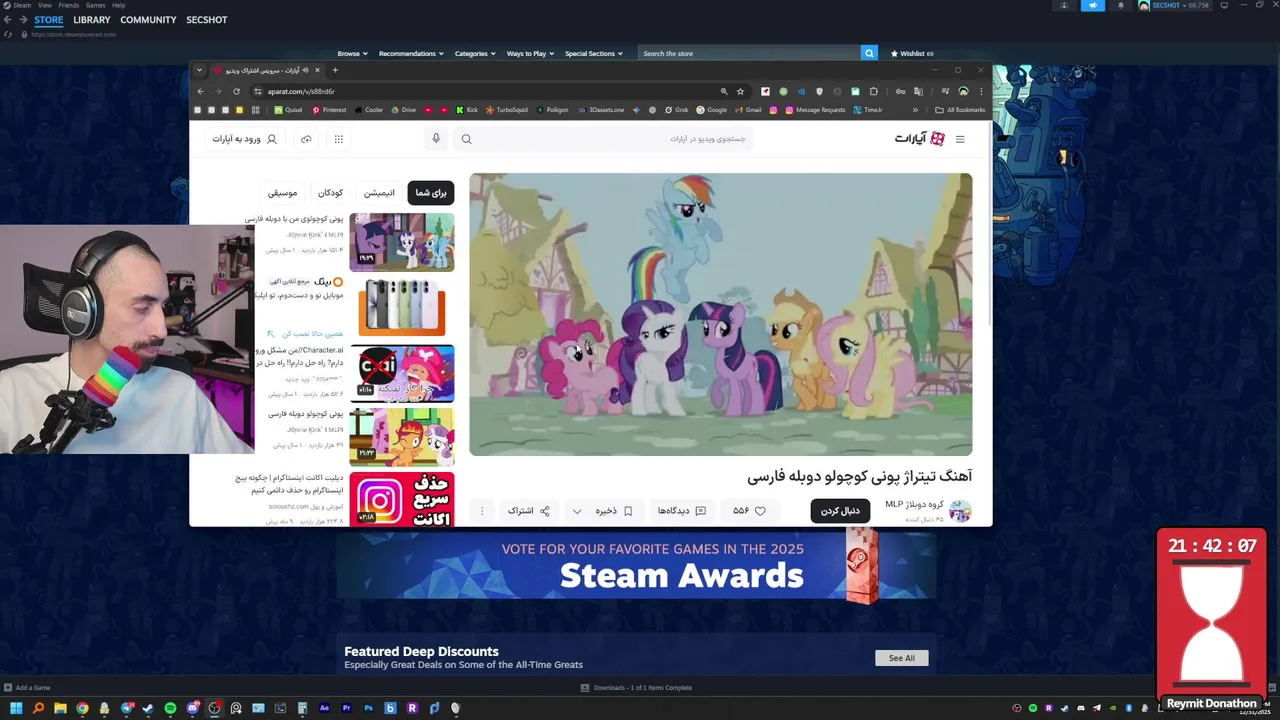Open Discord from the Windows taskbar

pyautogui.click(x=192, y=708)
